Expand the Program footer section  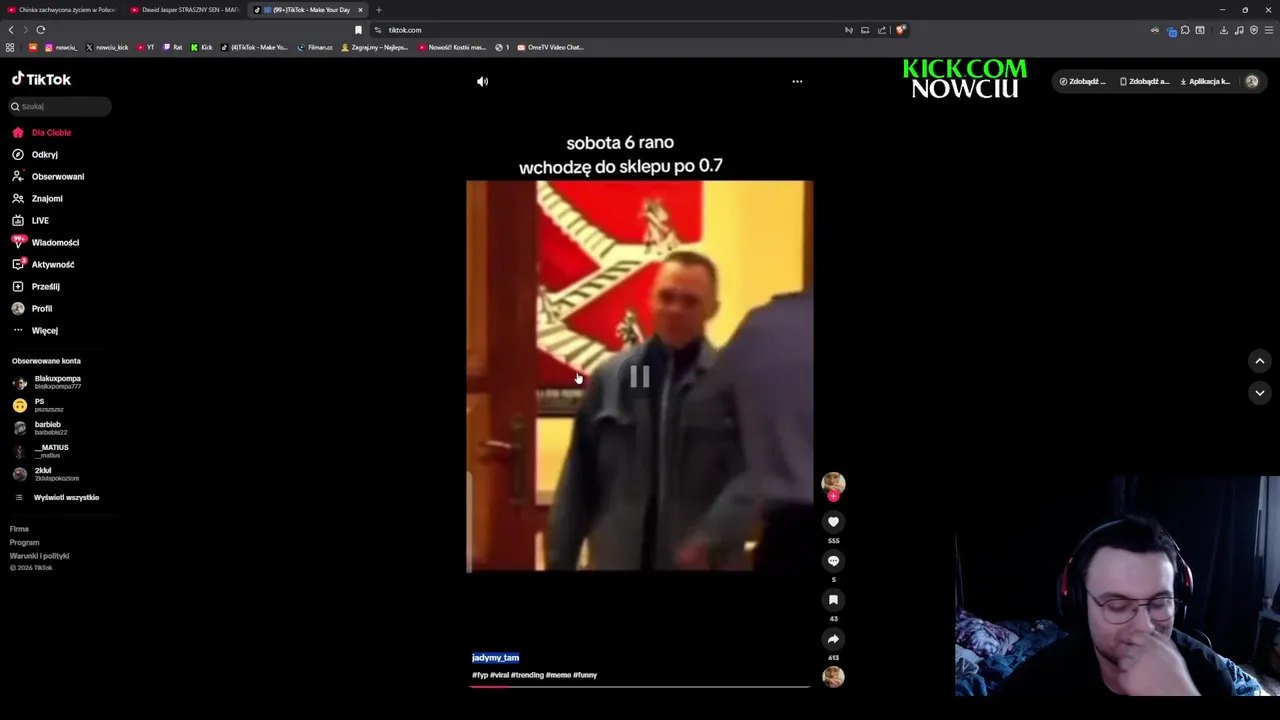pyautogui.click(x=24, y=542)
